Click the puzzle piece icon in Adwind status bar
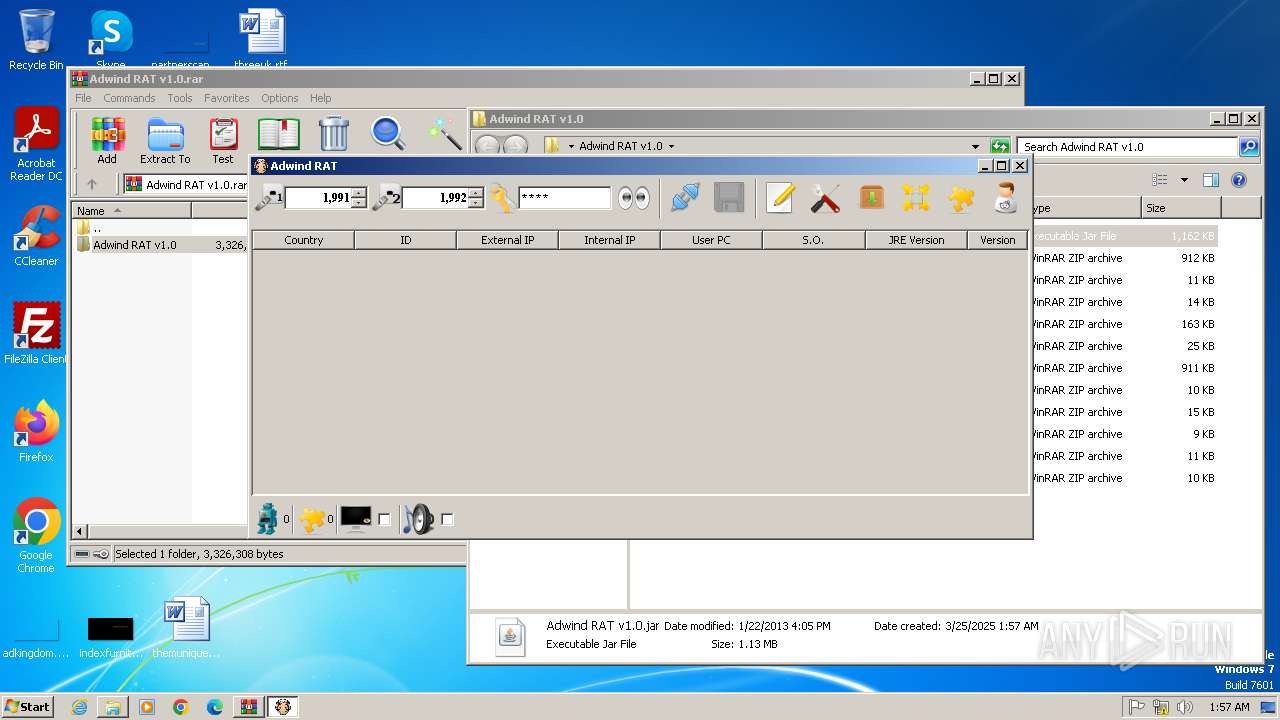The image size is (1280, 720). (312, 519)
